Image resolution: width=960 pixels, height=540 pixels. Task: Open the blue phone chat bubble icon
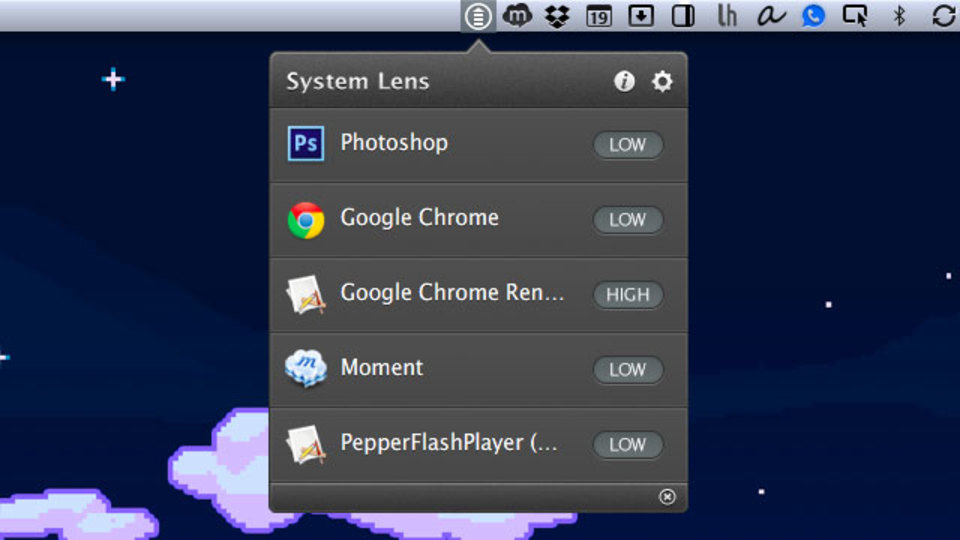814,16
